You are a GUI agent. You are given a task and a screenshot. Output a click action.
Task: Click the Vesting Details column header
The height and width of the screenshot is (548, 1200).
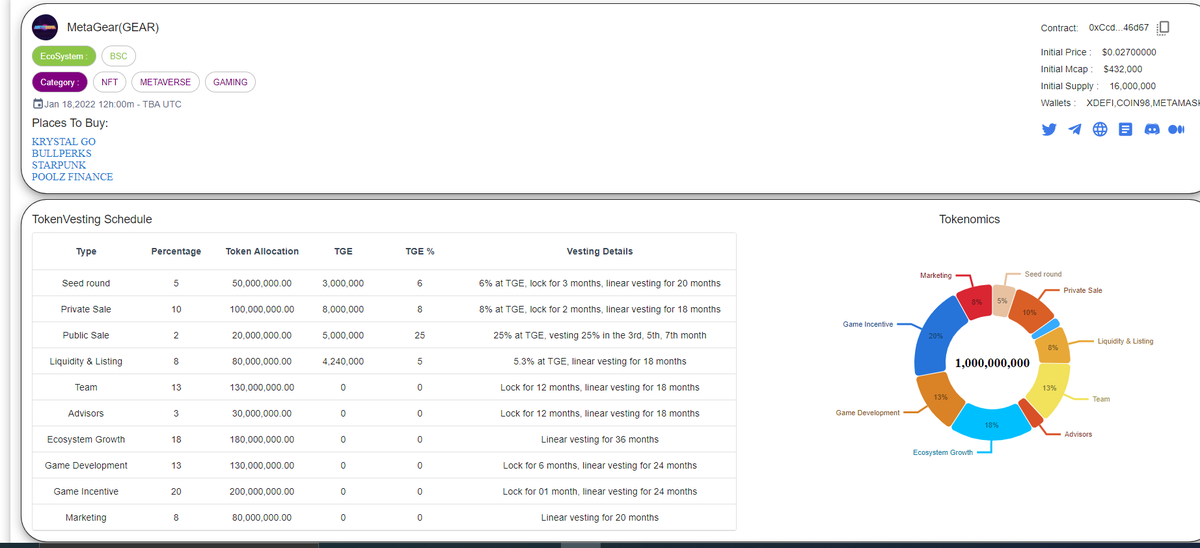pos(599,251)
